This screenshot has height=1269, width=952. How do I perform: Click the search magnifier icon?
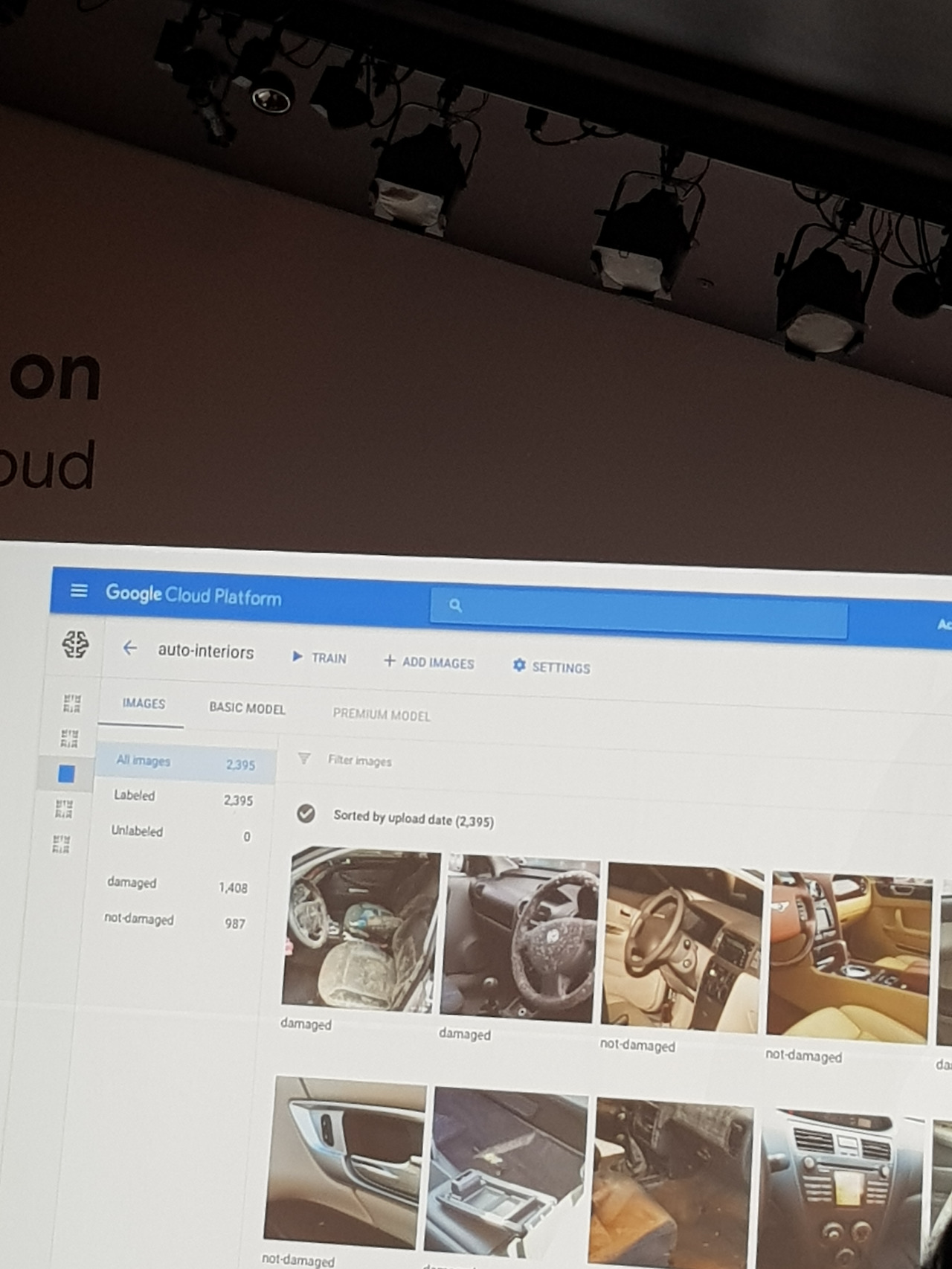tap(455, 605)
